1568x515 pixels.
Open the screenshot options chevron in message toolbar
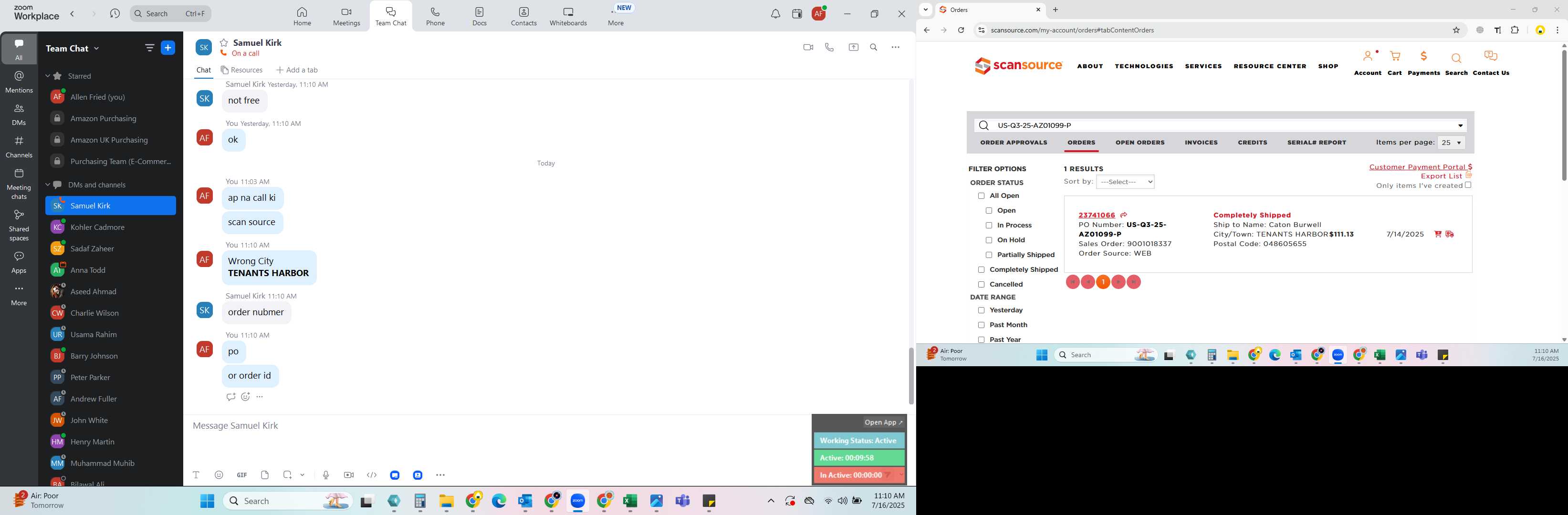[303, 475]
